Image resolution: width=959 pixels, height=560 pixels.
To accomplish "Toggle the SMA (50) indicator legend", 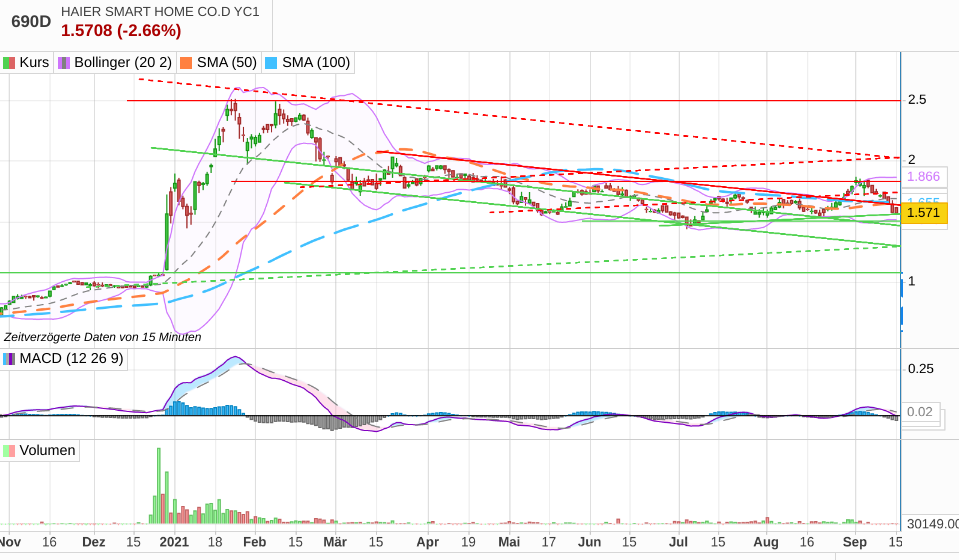I will point(219,63).
